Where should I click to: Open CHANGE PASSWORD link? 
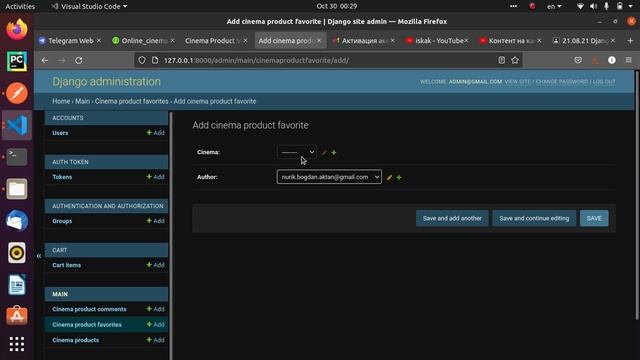(562, 82)
